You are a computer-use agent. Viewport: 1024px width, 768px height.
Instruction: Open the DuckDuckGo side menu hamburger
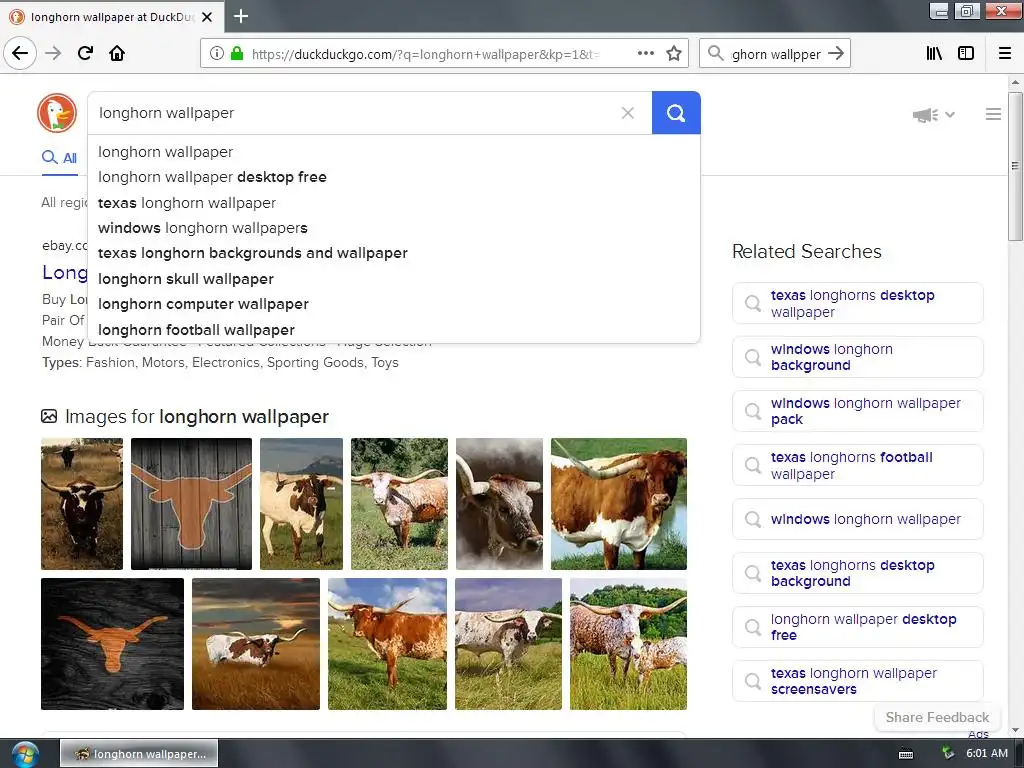[993, 114]
